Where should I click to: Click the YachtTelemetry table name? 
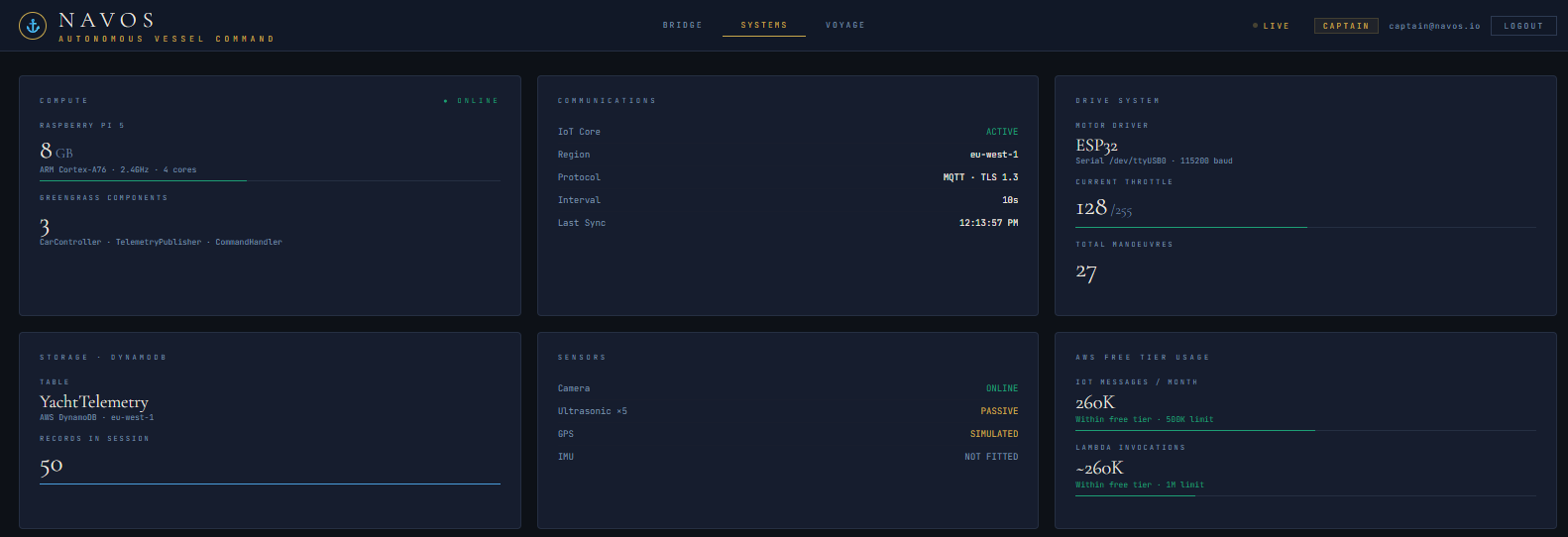tap(94, 401)
